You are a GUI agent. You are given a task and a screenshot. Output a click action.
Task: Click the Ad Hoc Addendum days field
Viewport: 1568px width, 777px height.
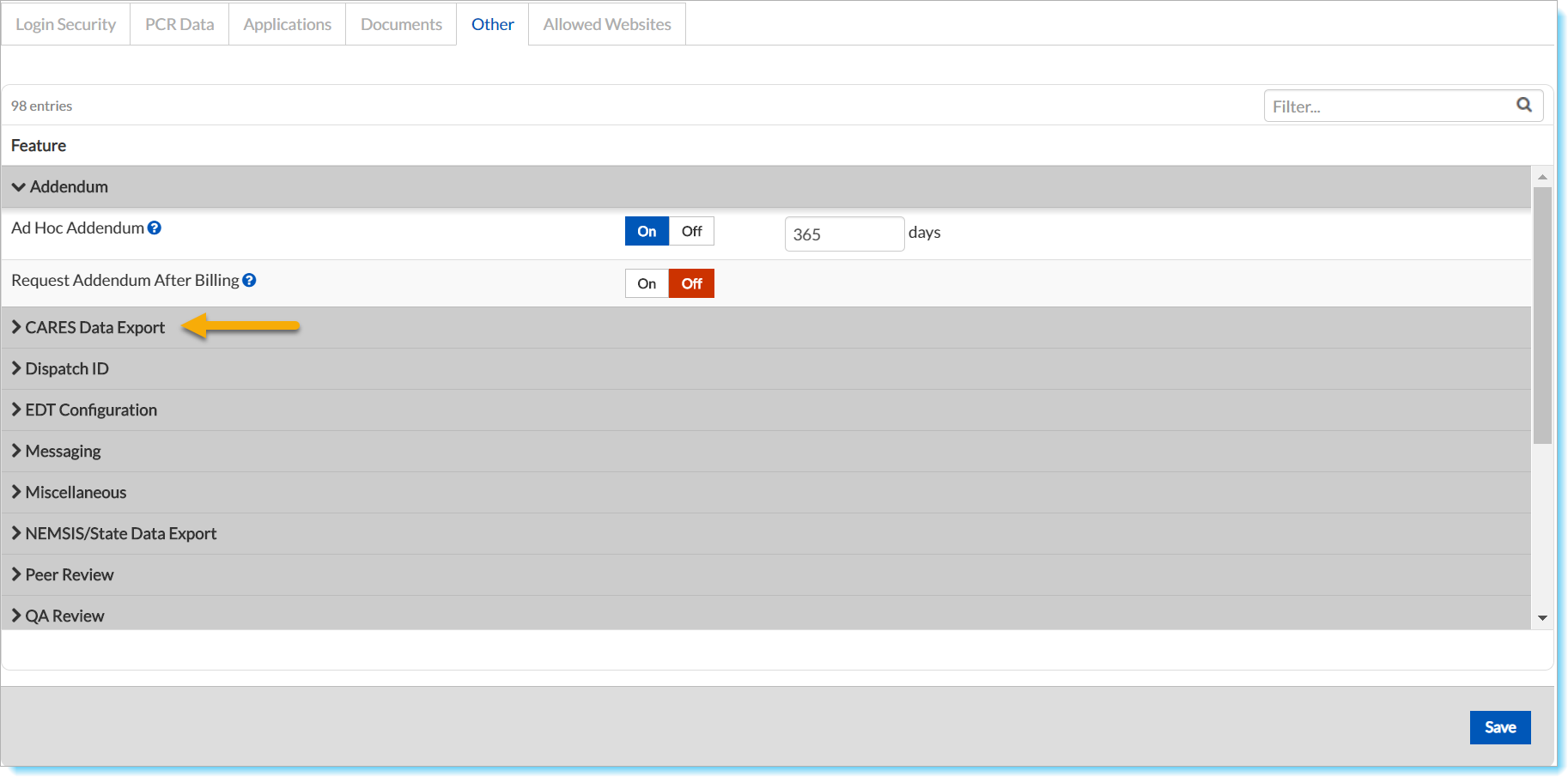pos(844,234)
